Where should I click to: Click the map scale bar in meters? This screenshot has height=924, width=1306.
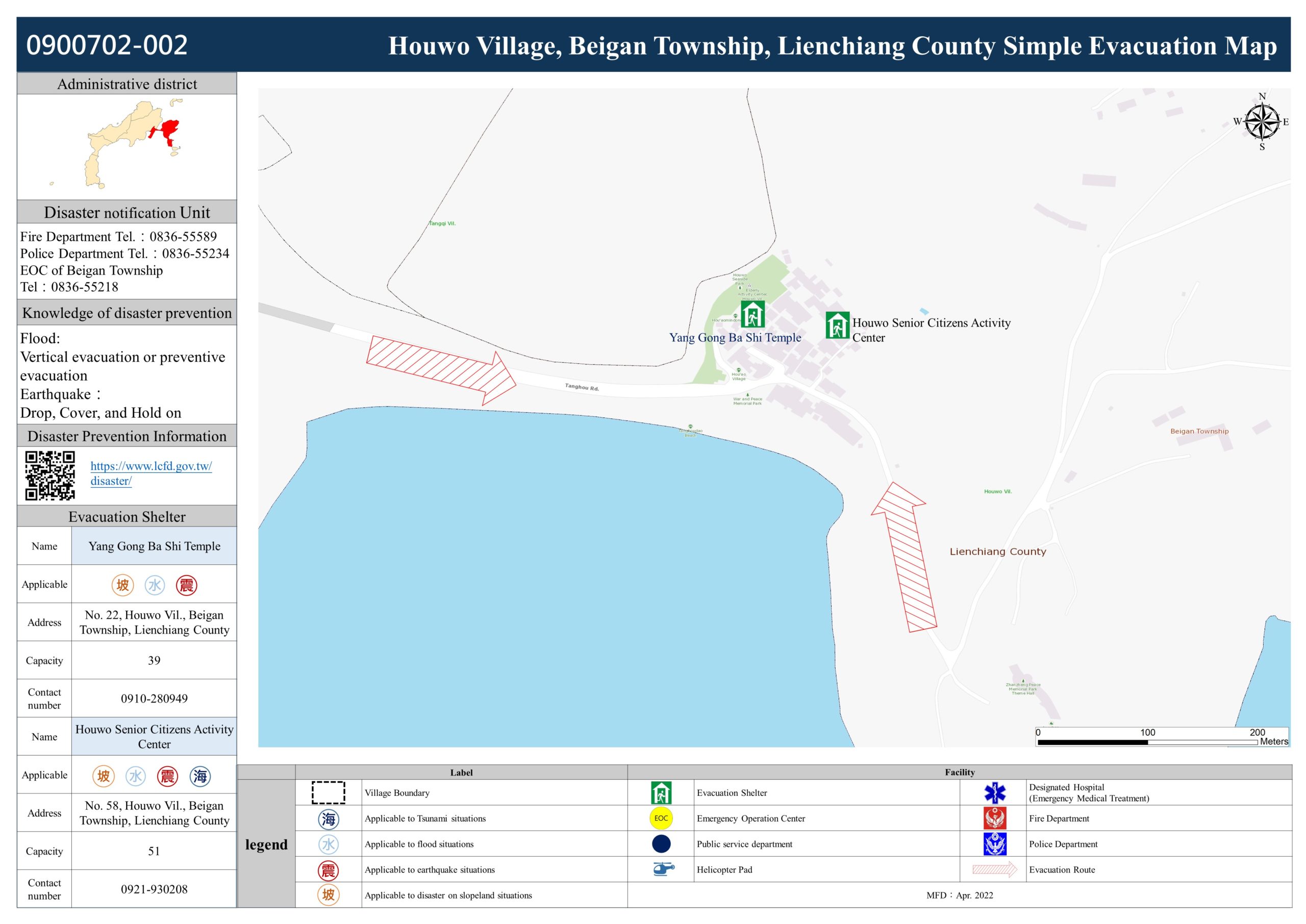point(1147,742)
